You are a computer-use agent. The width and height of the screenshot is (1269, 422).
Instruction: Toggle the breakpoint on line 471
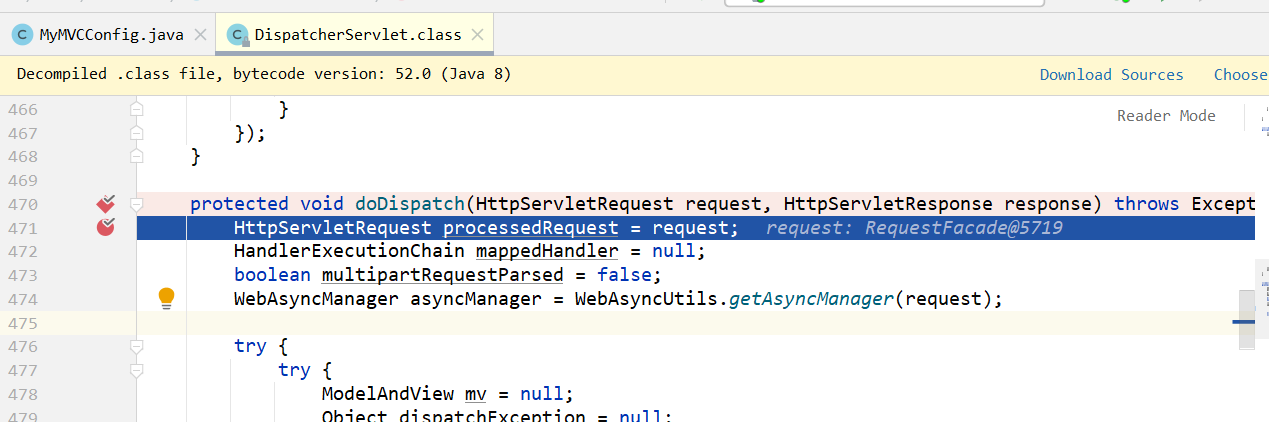click(106, 228)
